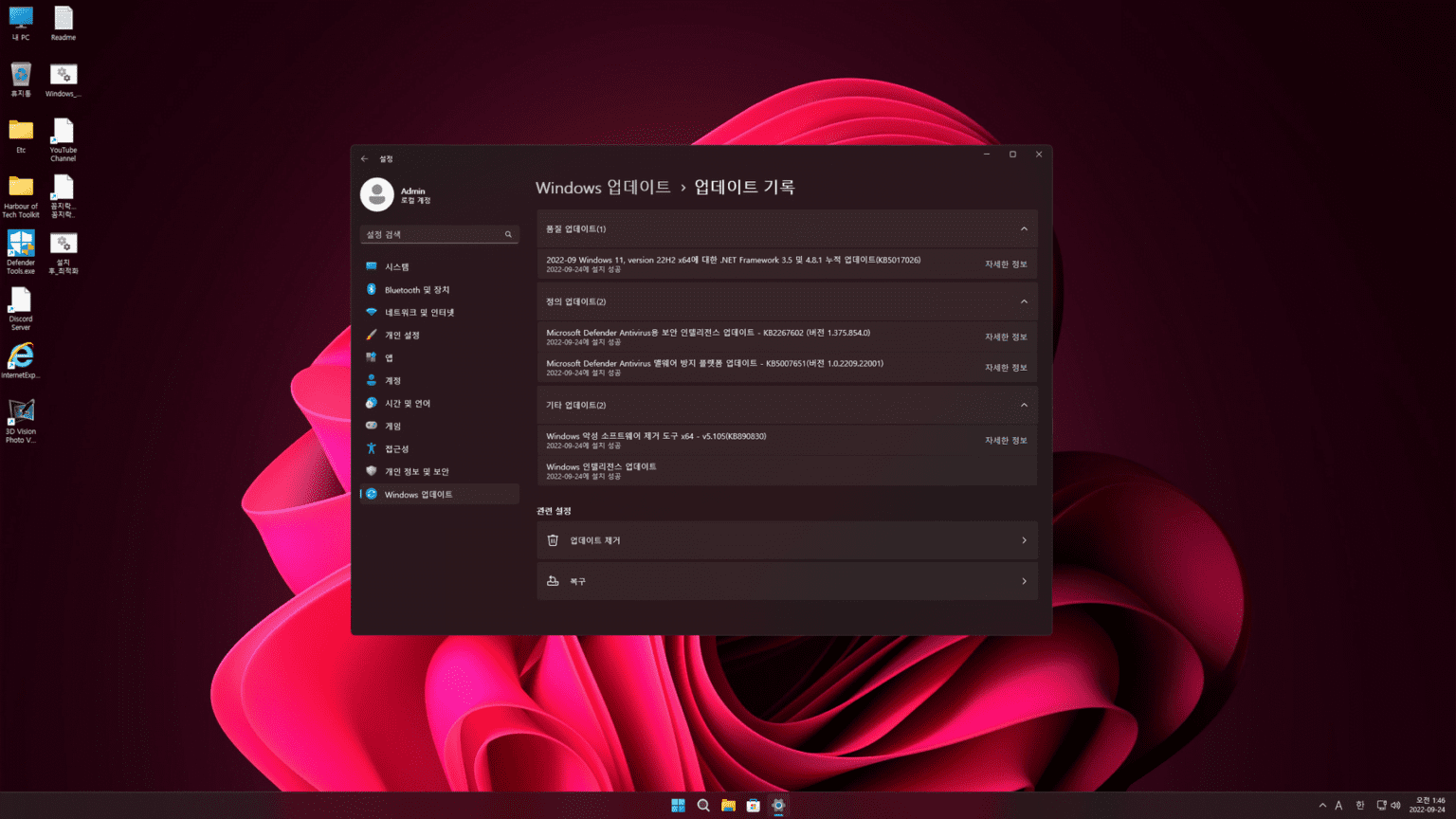Viewport: 1456px width, 819px height.
Task: Click the 개인 설정 paintbrush icon
Action: pos(372,335)
